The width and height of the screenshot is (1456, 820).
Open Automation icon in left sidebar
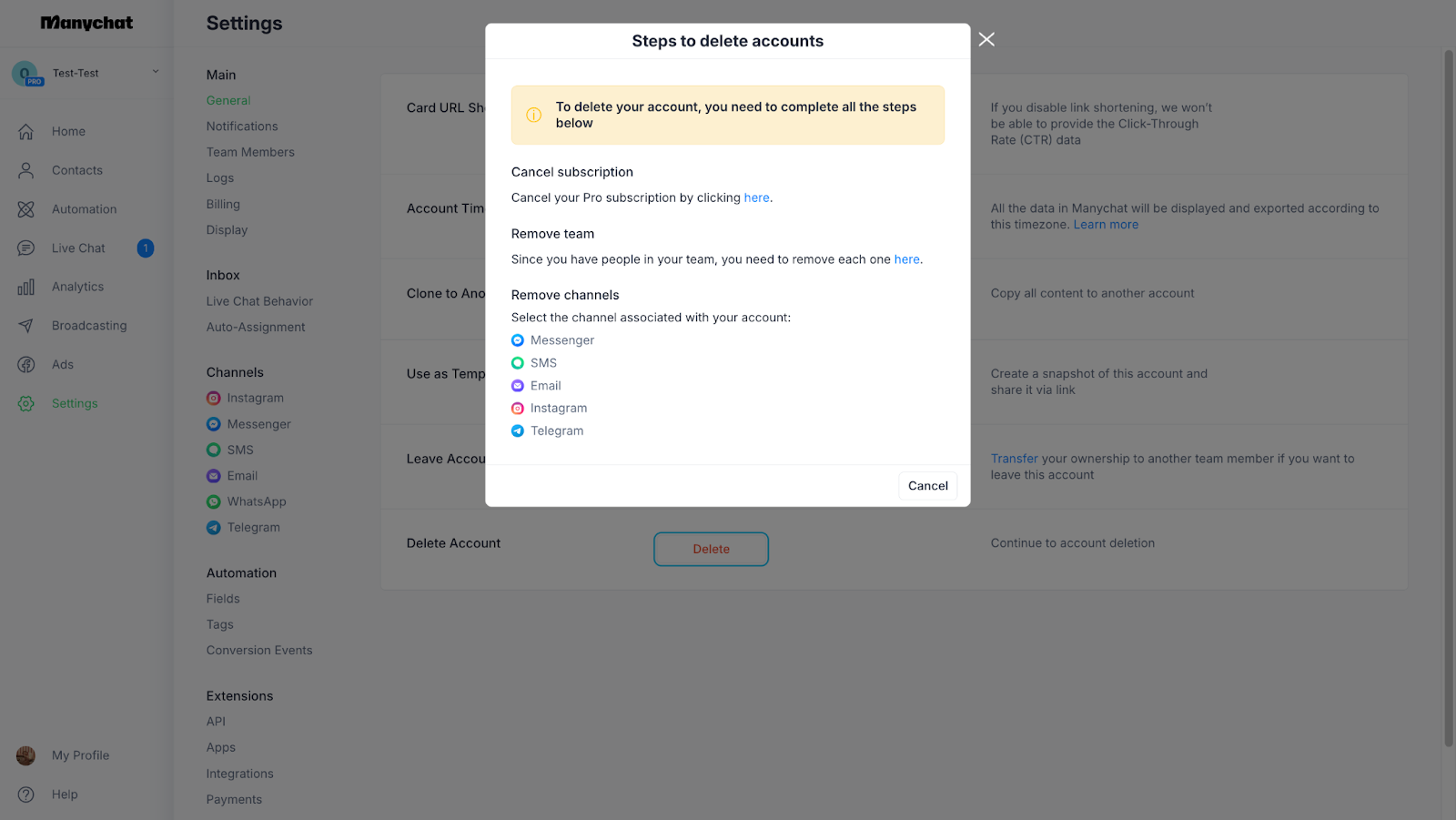pos(25,209)
